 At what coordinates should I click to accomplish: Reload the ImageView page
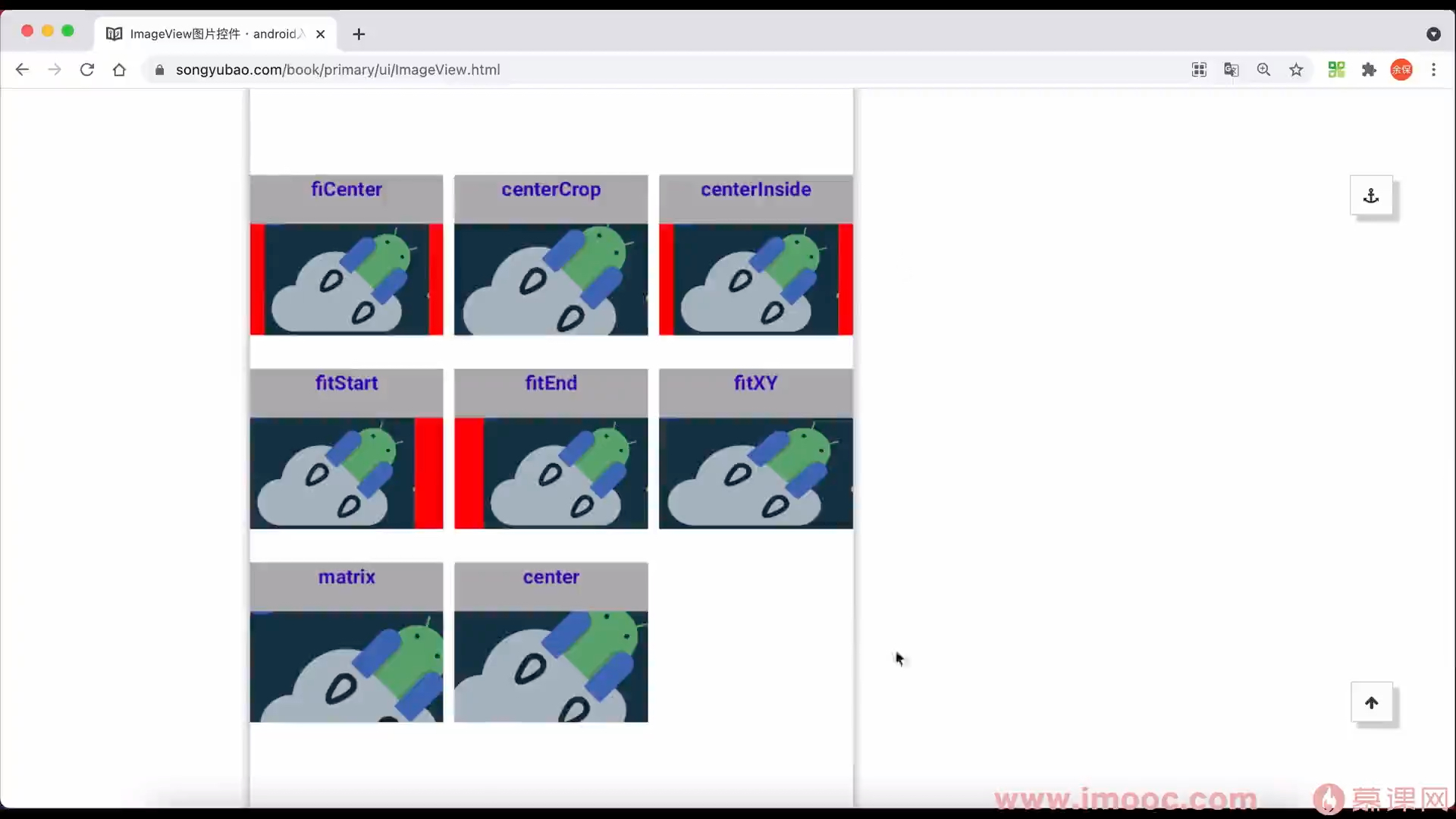(87, 70)
